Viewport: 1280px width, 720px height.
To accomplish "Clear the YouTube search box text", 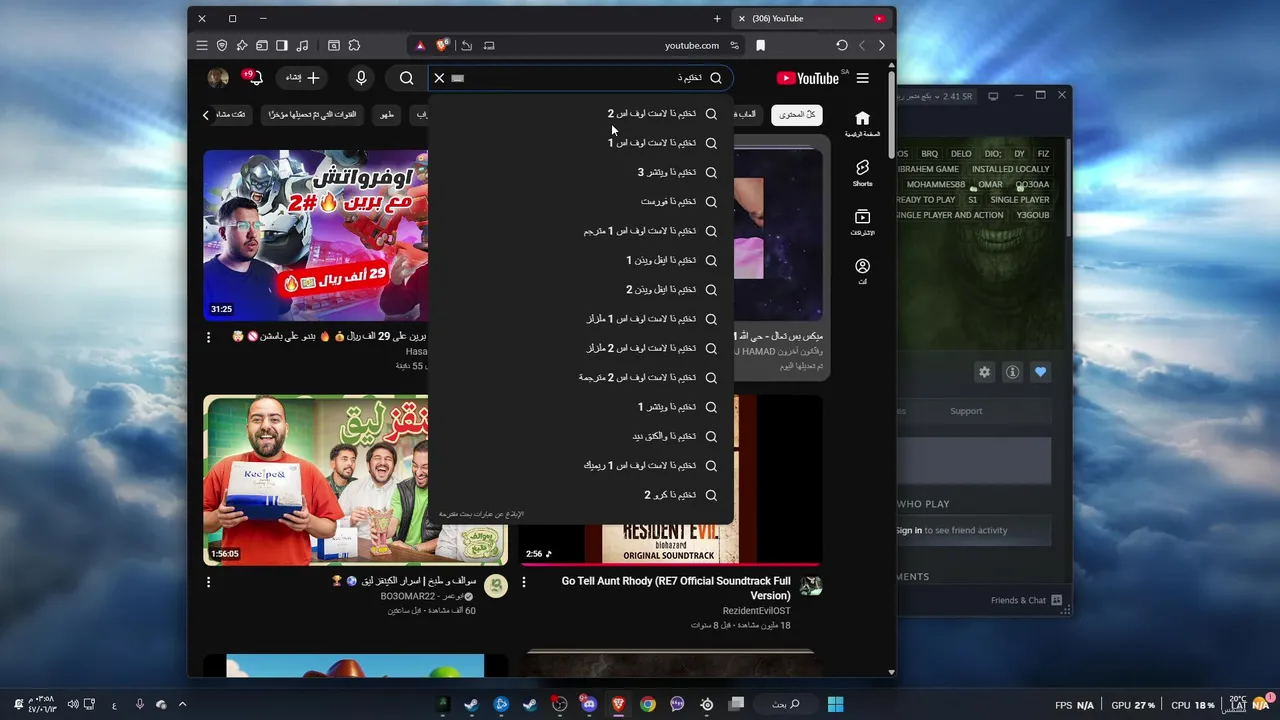I will tap(439, 78).
